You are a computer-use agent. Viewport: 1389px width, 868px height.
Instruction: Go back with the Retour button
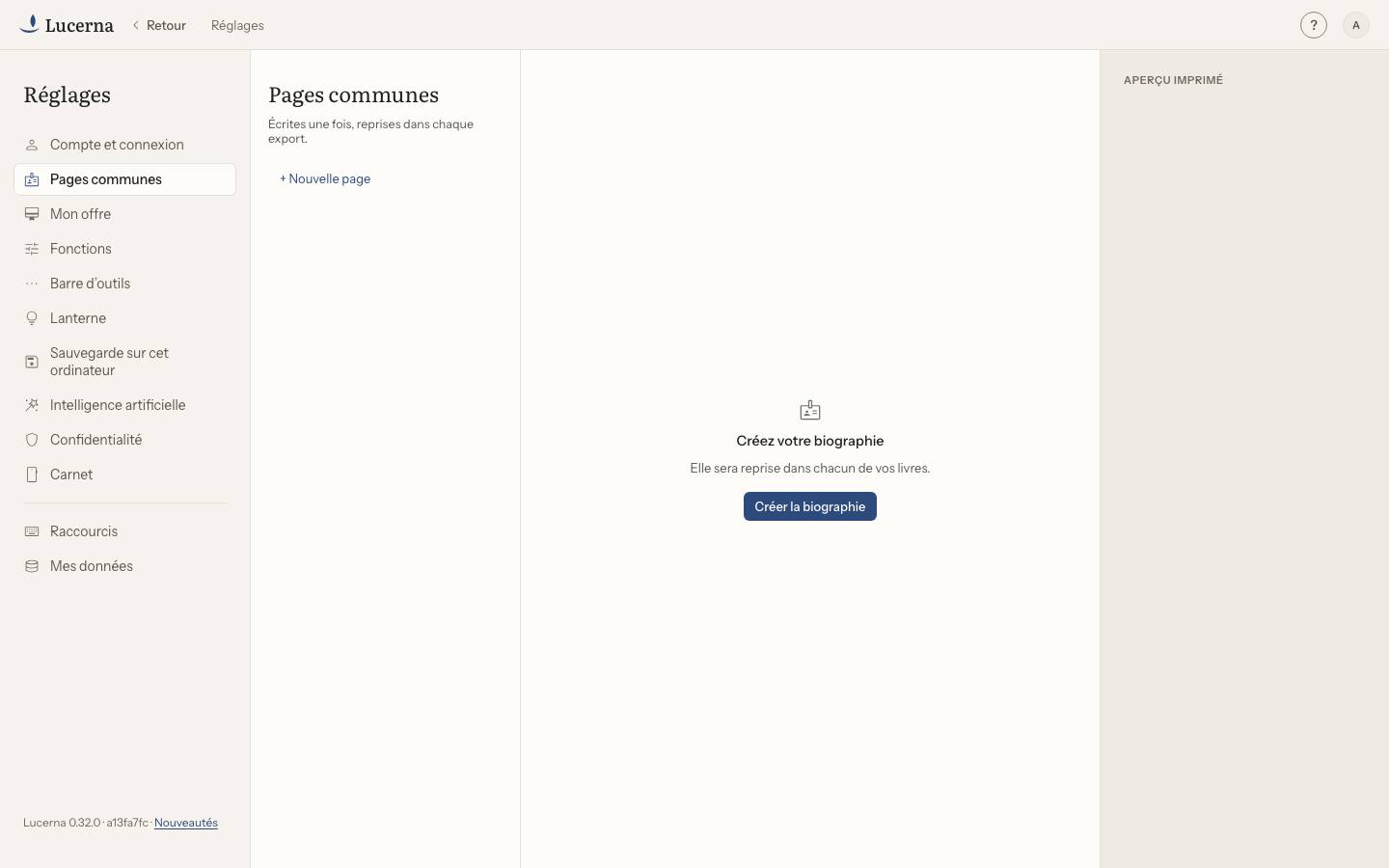[159, 25]
